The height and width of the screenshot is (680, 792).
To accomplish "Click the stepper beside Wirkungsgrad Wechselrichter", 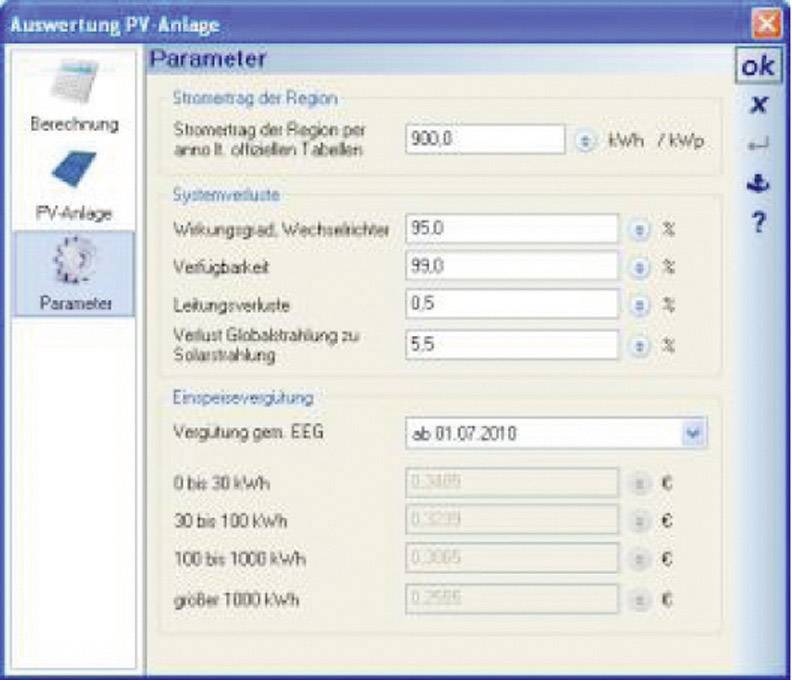I will pos(639,230).
